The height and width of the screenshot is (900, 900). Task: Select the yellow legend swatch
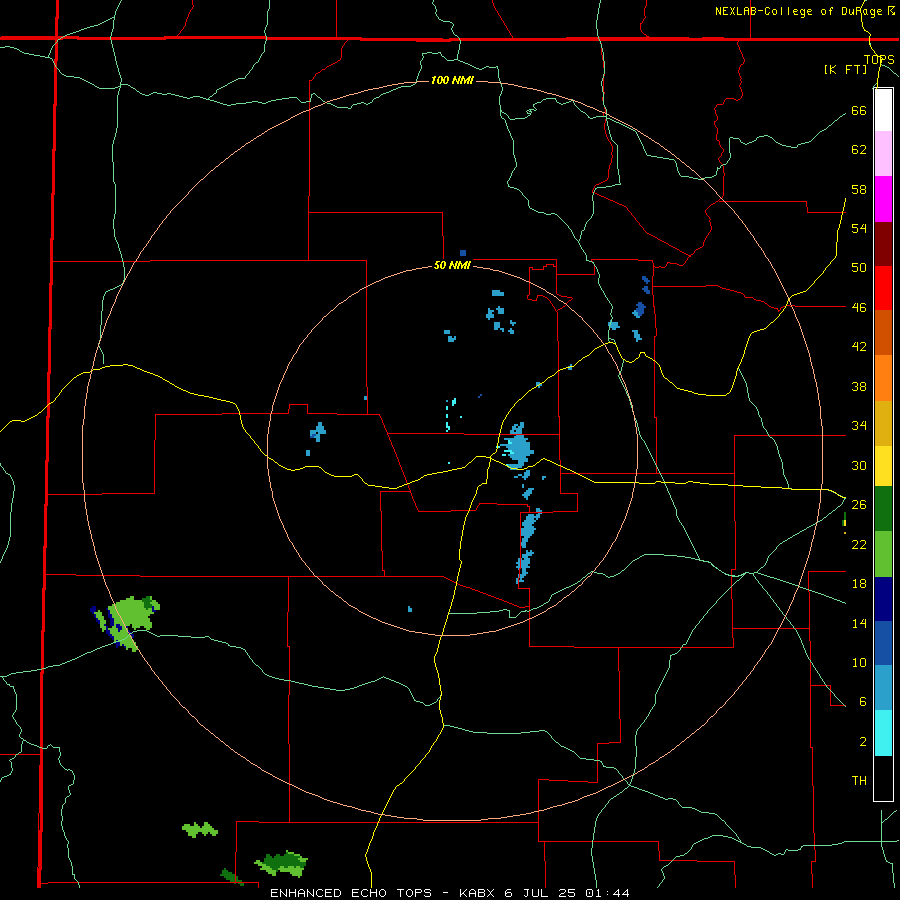883,466
